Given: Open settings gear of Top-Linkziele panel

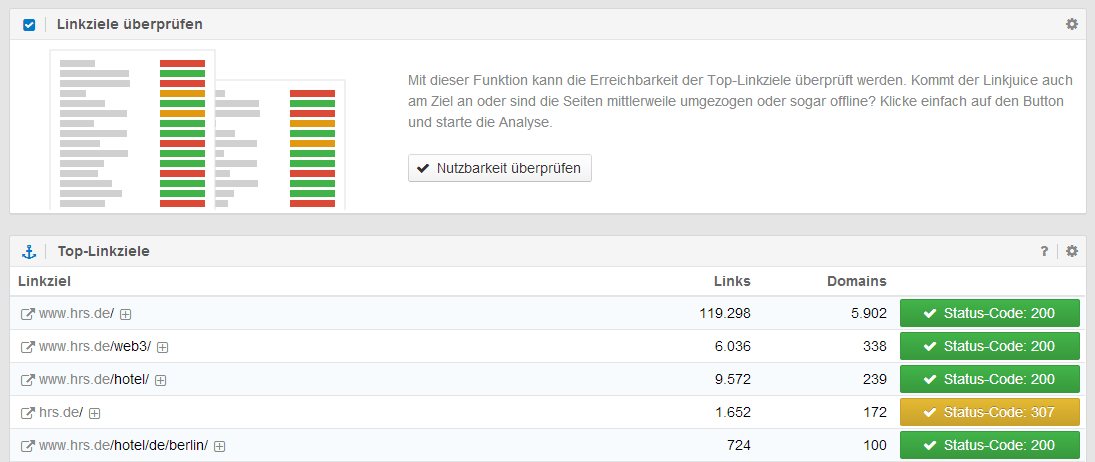Looking at the screenshot, I should pyautogui.click(x=1072, y=251).
